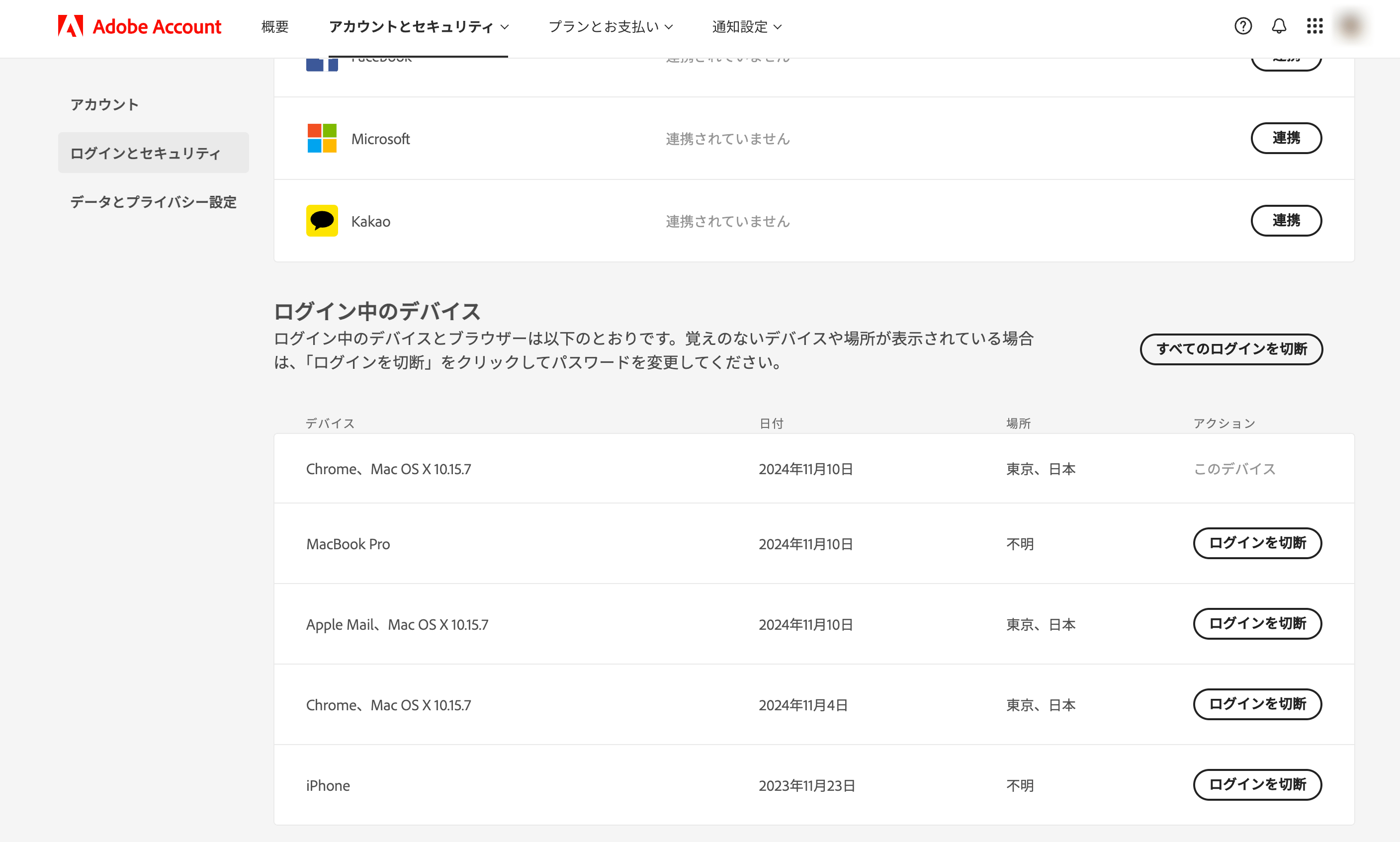Click 連携されていません status for Microsoft
The width and height of the screenshot is (1400, 842).
727,139
